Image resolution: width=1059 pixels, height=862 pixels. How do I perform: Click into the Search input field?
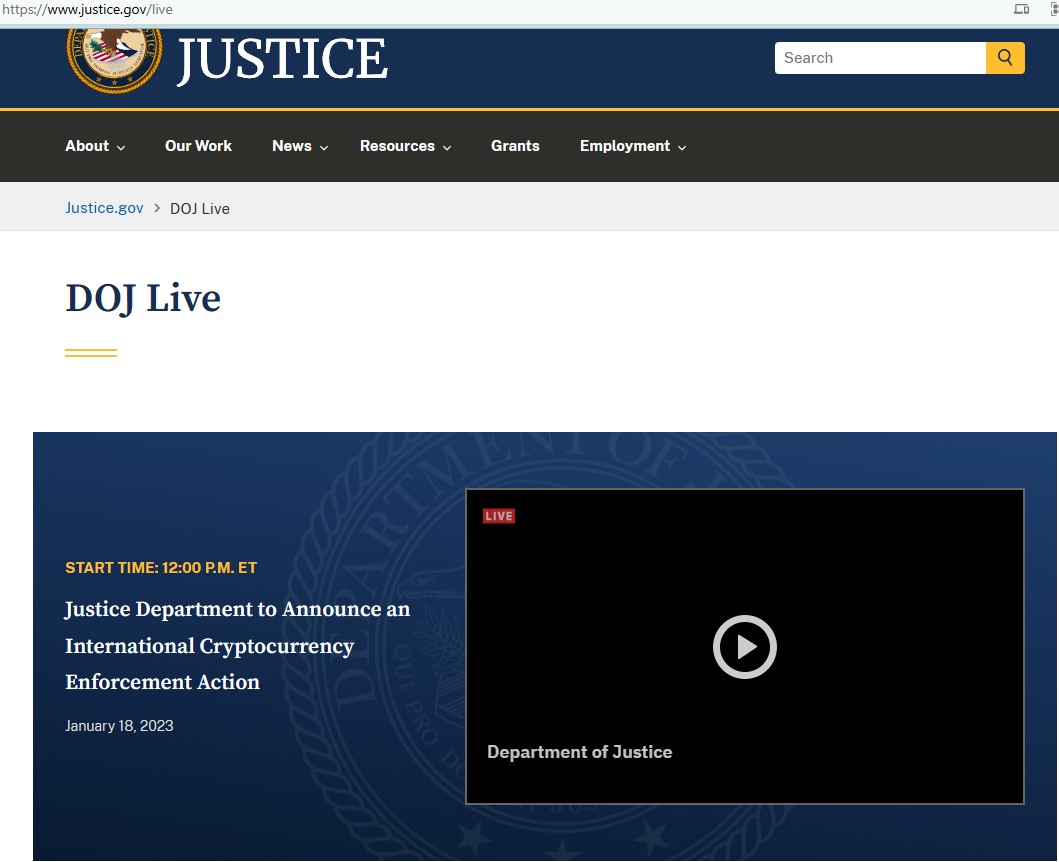point(880,58)
